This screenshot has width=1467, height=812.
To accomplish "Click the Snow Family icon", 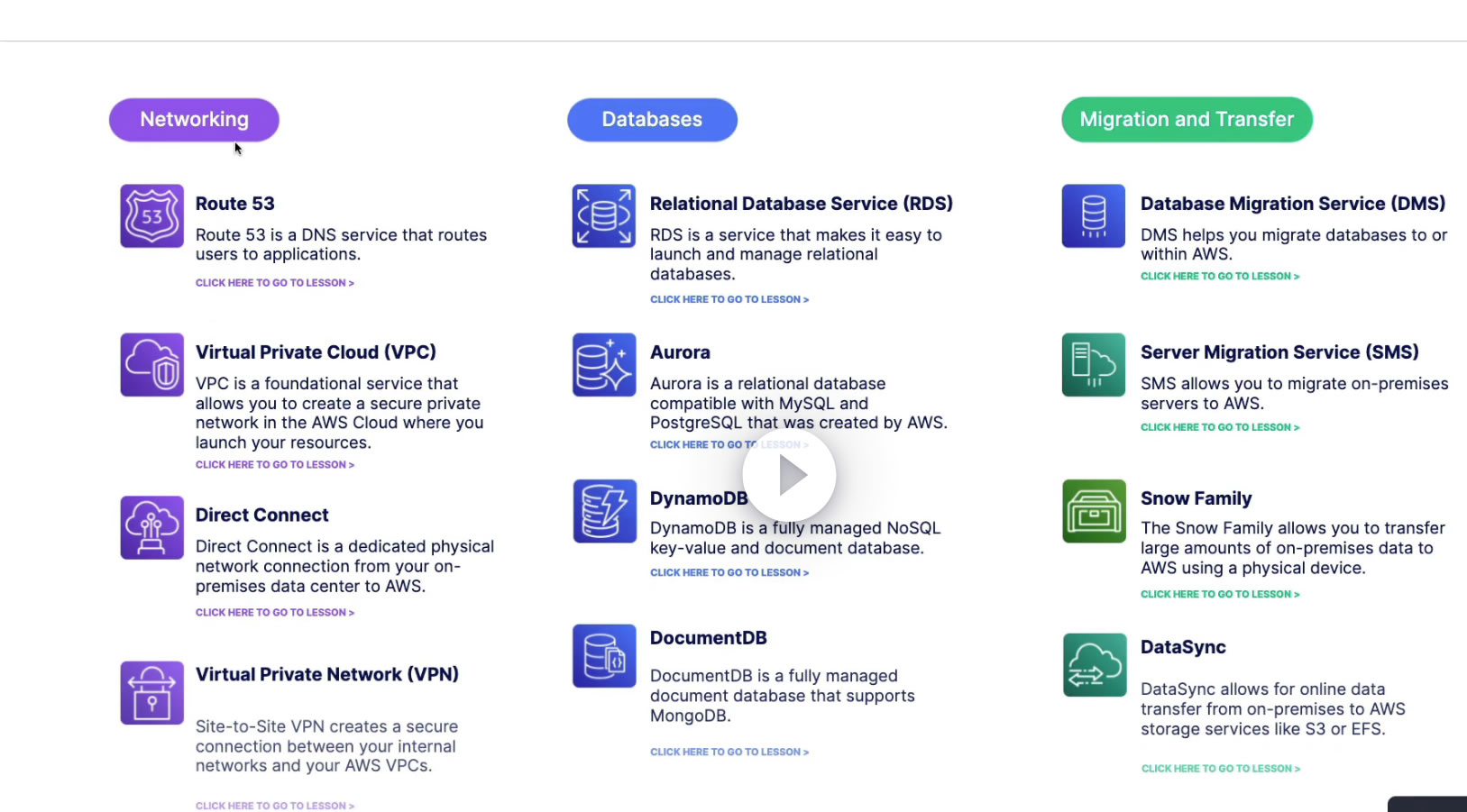I will [1093, 511].
